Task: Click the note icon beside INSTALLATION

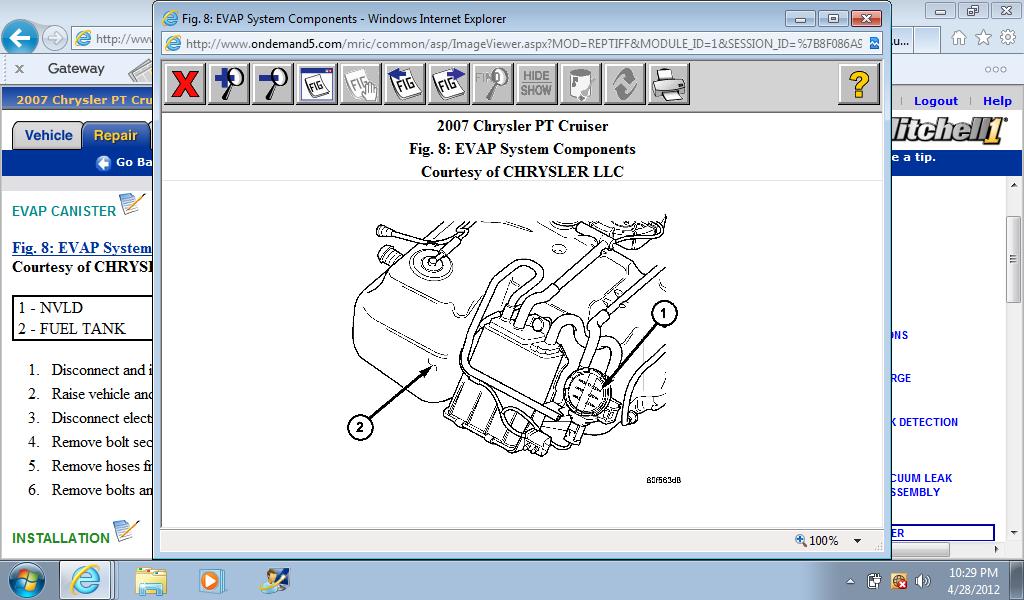Action: [x=126, y=531]
